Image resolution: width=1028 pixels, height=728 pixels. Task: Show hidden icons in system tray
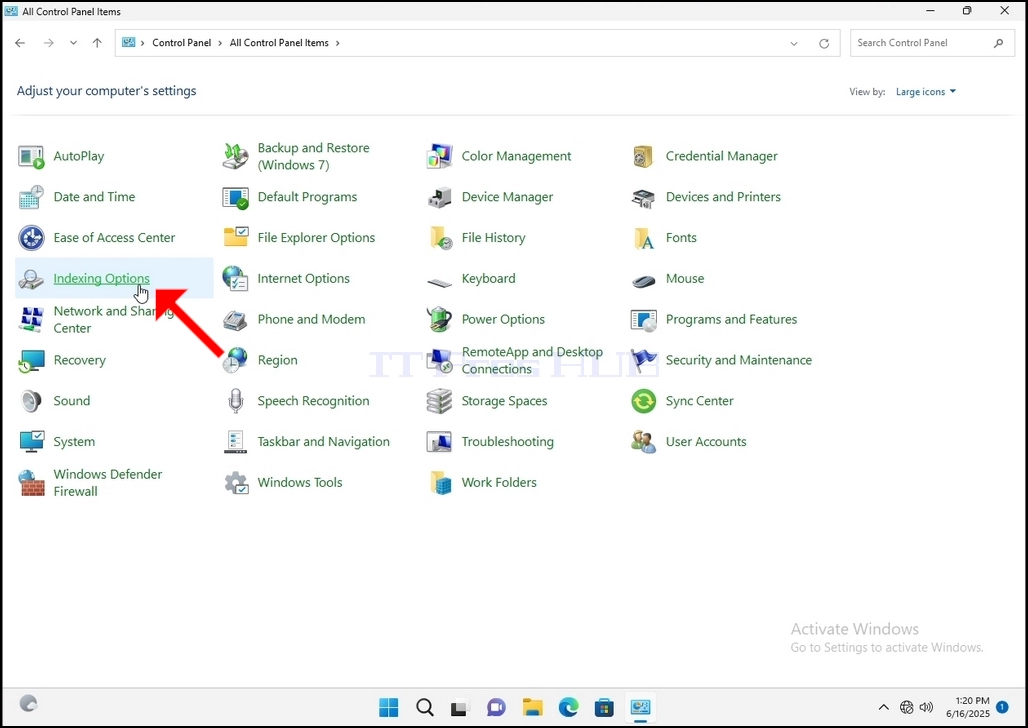[884, 707]
